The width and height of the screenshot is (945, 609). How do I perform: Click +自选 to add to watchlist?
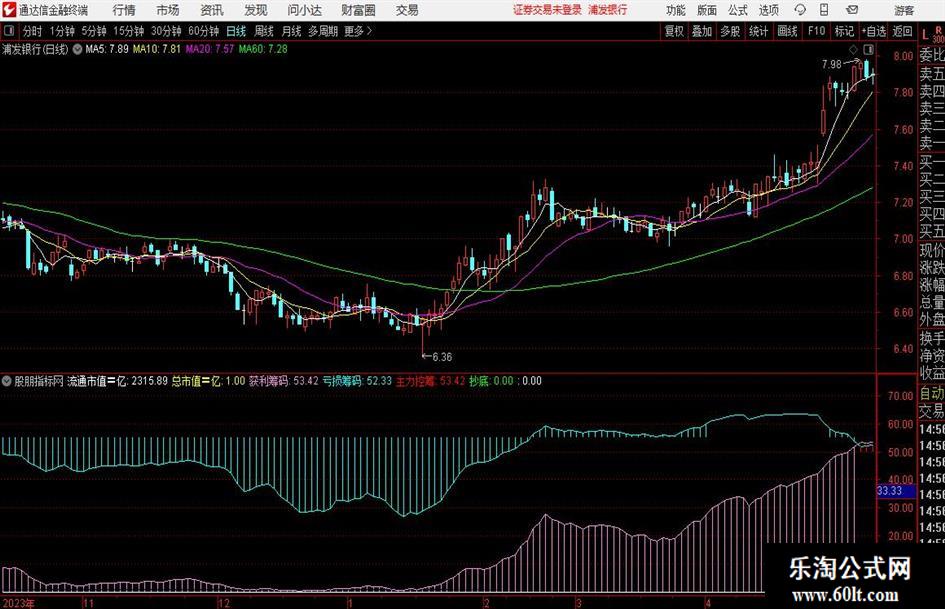click(x=874, y=31)
